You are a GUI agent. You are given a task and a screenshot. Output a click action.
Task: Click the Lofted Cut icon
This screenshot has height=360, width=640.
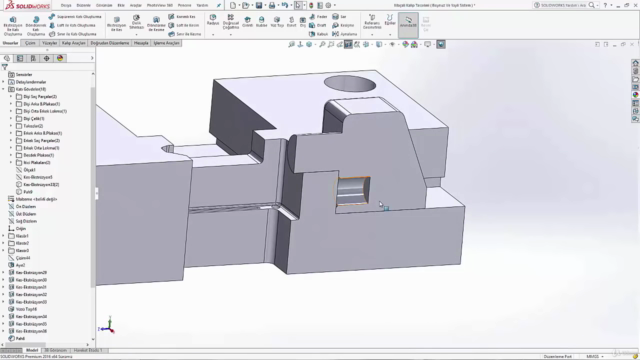pyautogui.click(x=171, y=25)
